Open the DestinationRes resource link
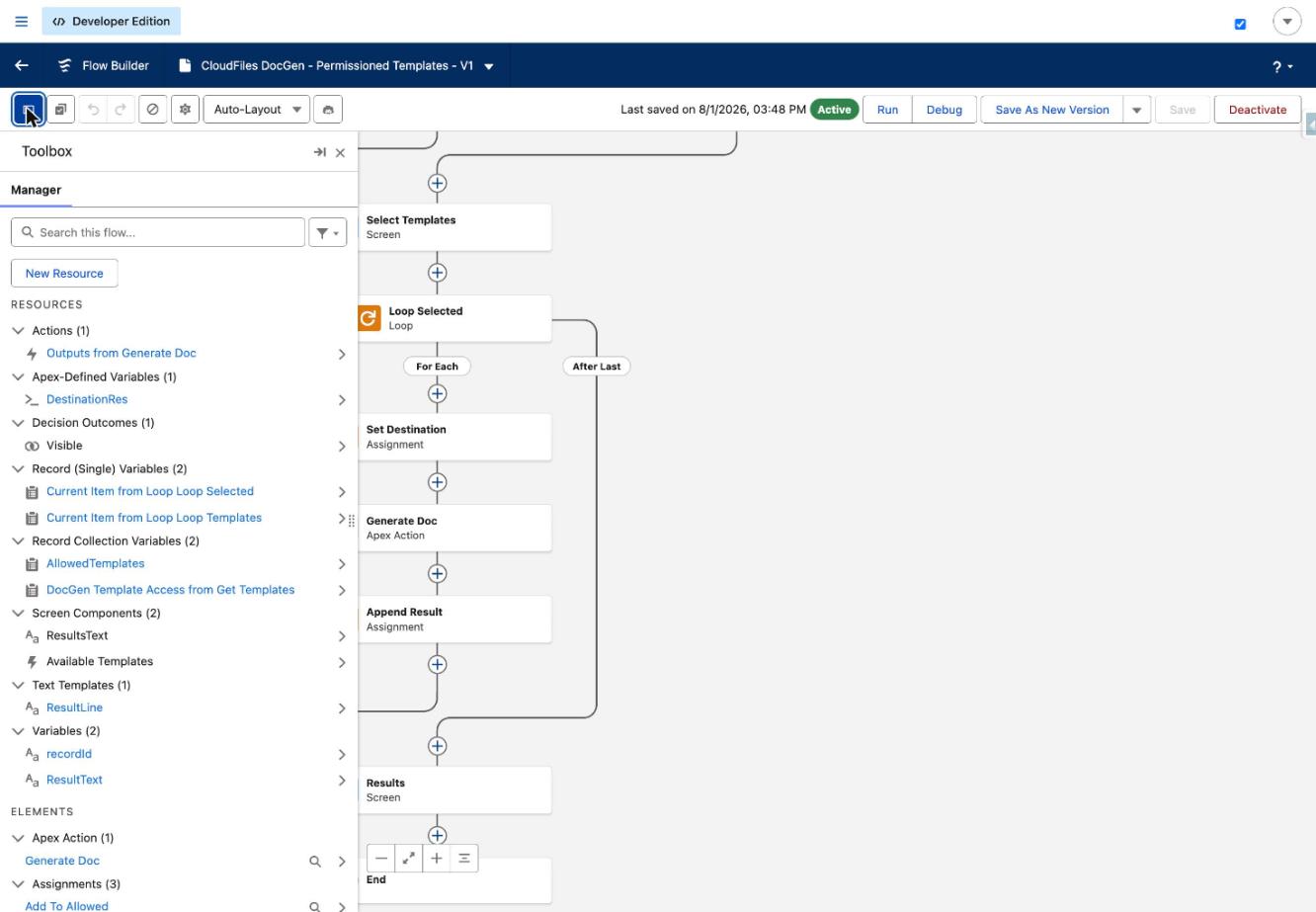Image resolution: width=1316 pixels, height=912 pixels. [87, 399]
